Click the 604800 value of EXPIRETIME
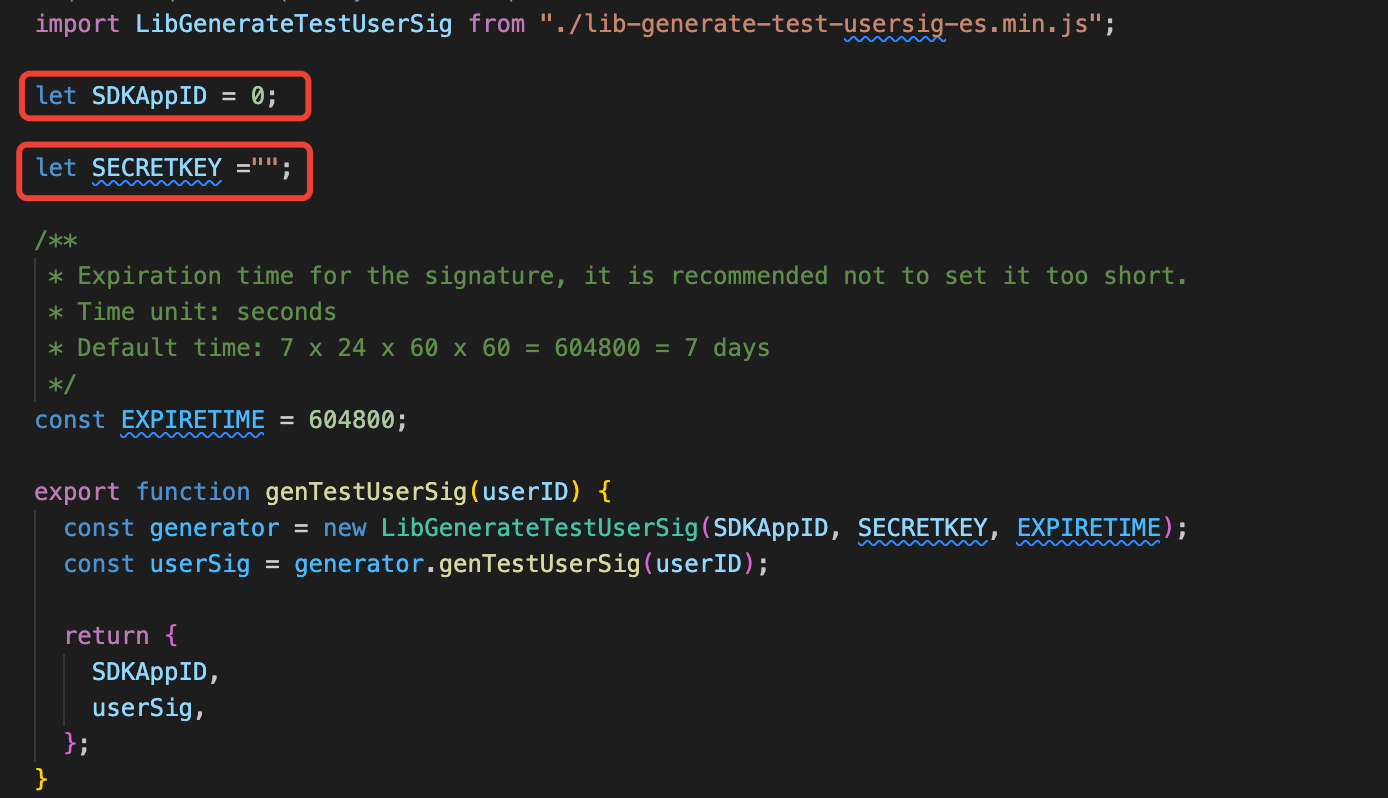 (352, 420)
